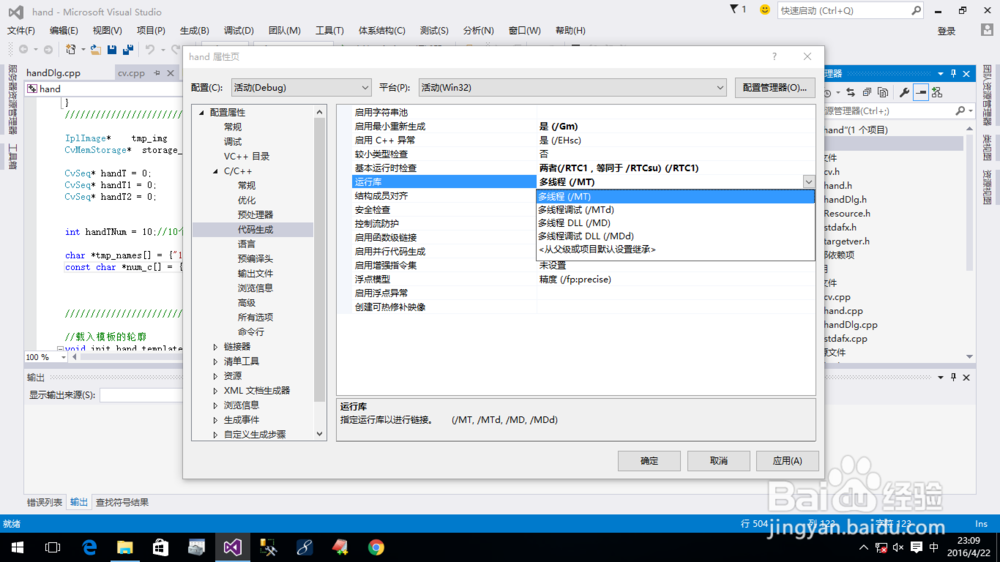Open Microsoft Edge from the taskbar

[89, 547]
